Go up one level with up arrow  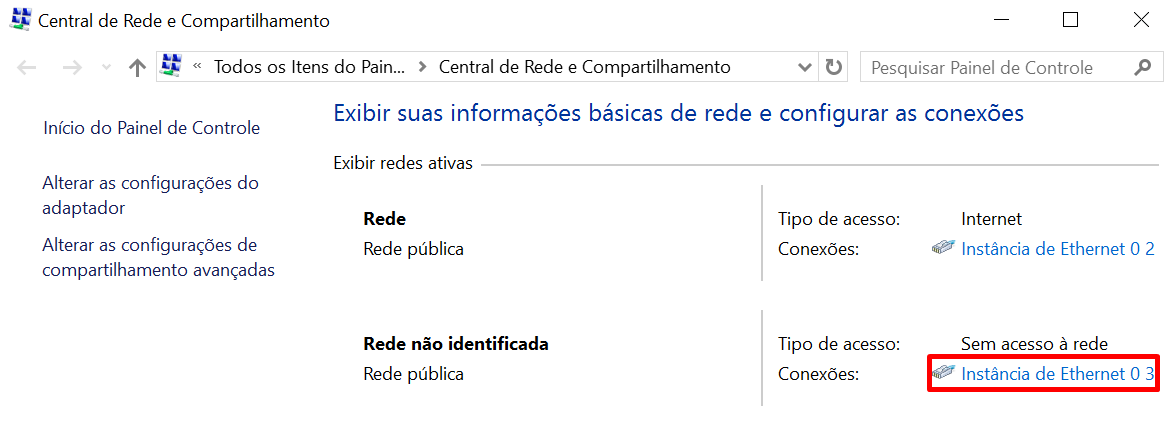[x=138, y=68]
